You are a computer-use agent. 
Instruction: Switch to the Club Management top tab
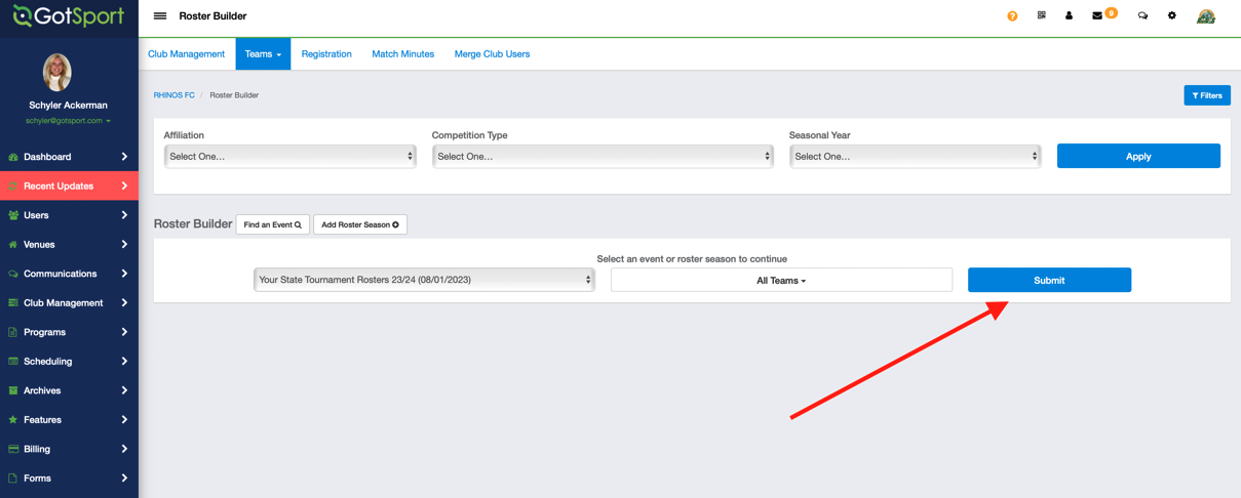187,54
